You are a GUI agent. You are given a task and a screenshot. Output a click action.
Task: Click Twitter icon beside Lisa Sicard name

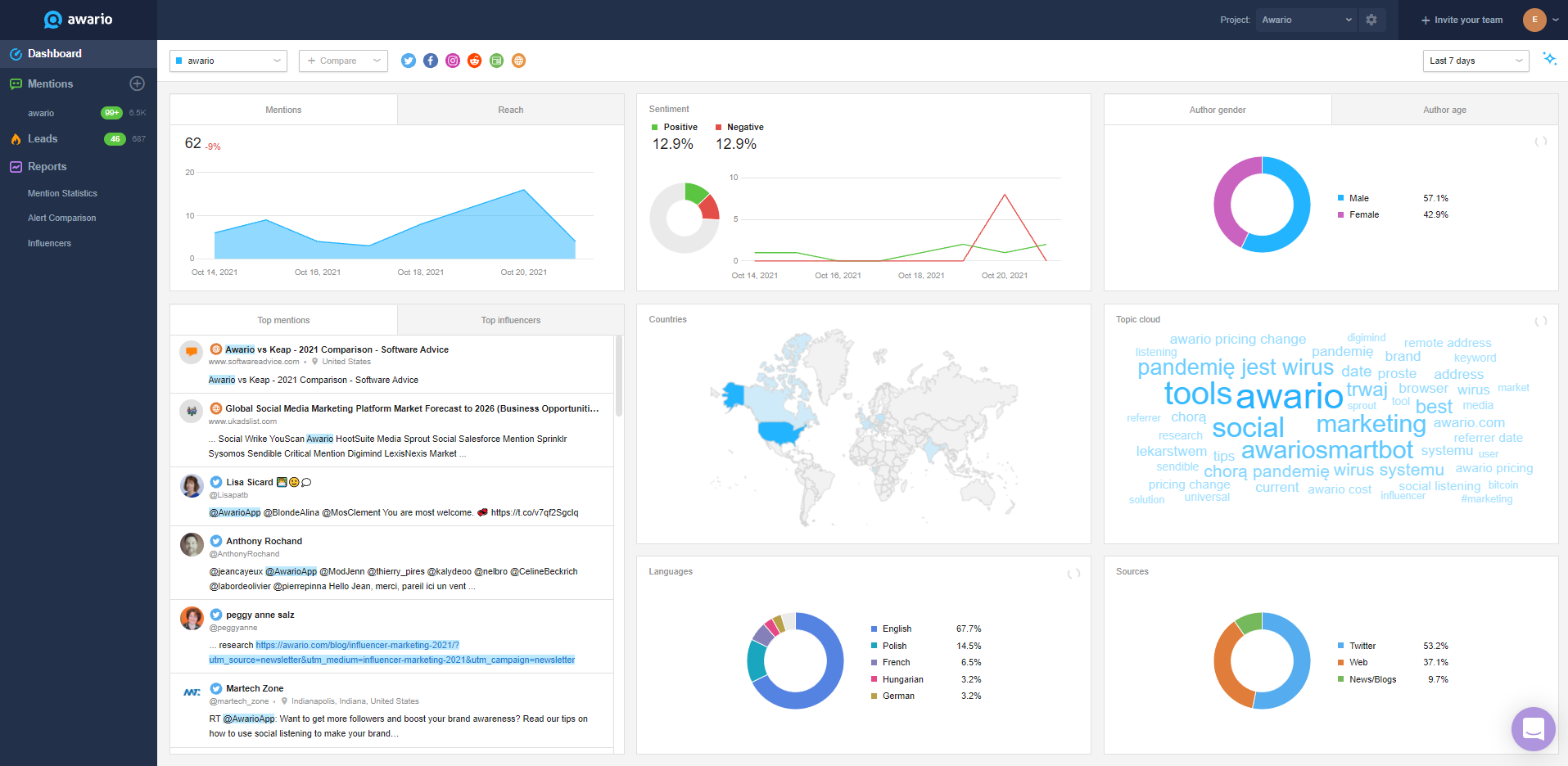point(216,482)
